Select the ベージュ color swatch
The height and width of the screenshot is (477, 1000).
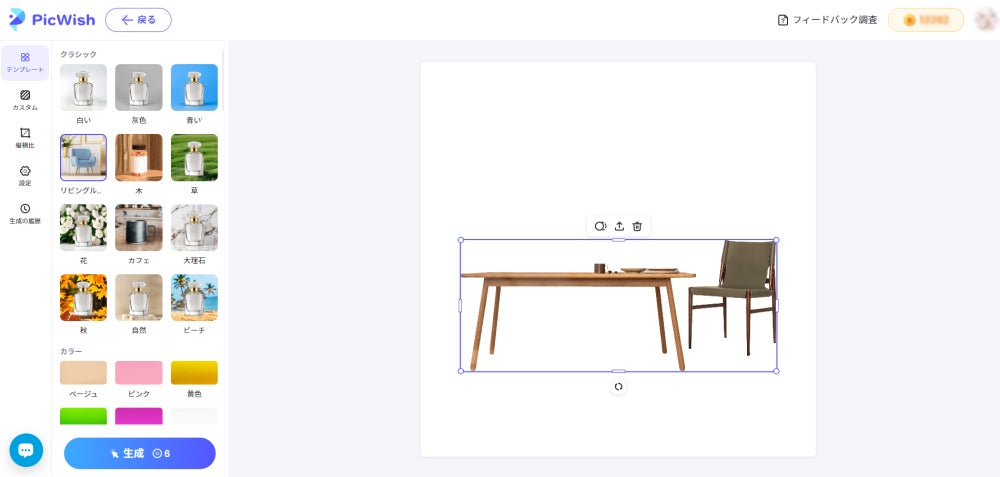[83, 372]
